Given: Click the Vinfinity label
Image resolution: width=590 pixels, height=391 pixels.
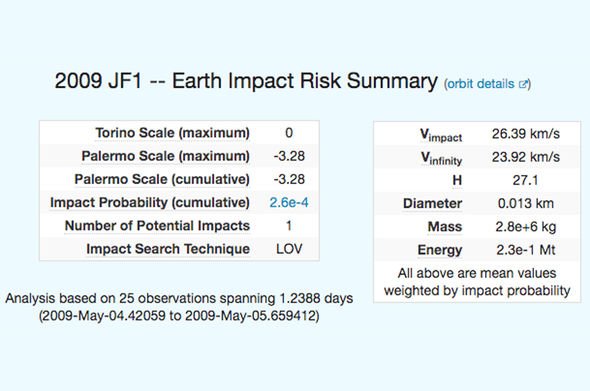Looking at the screenshot, I should coord(441,158).
